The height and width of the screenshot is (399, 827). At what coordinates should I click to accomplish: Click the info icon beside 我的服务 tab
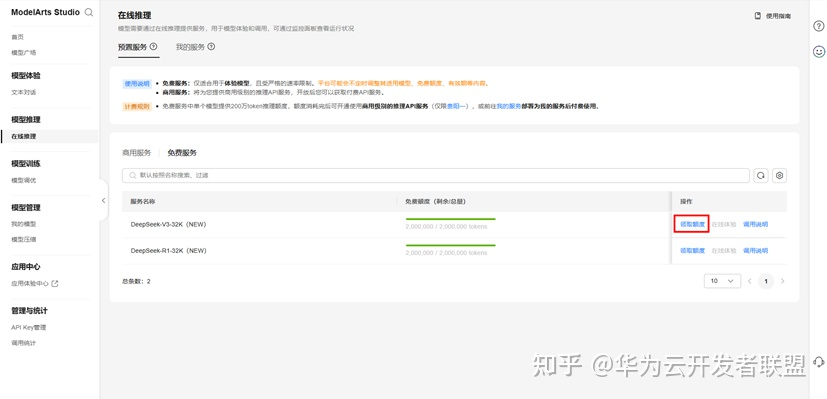coord(211,47)
